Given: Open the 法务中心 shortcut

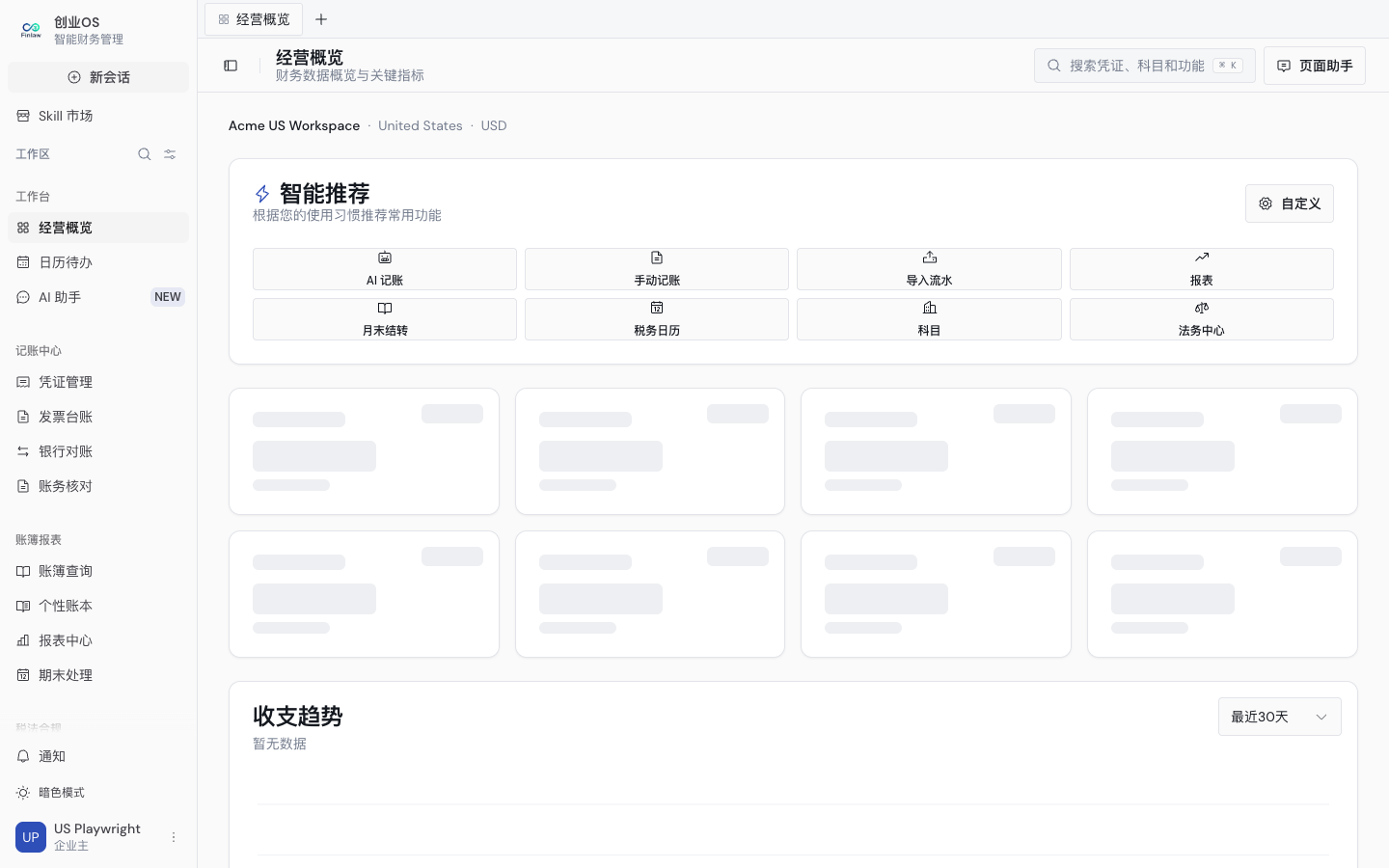Looking at the screenshot, I should [x=1202, y=319].
